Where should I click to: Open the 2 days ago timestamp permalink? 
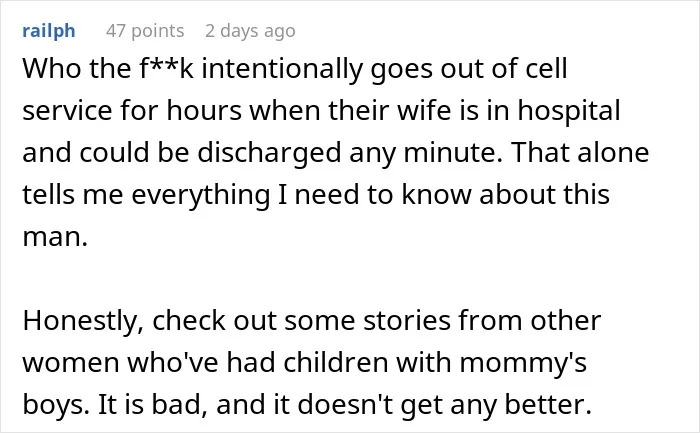[250, 31]
